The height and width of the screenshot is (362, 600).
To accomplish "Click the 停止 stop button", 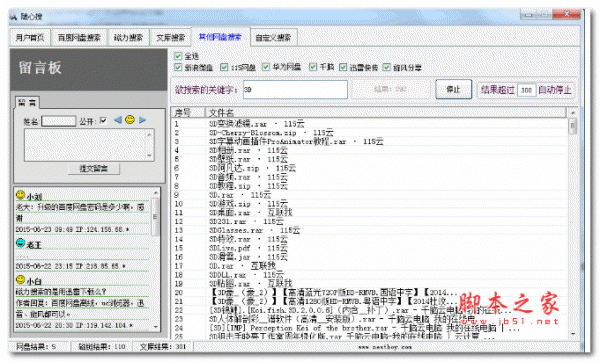I will click(453, 89).
